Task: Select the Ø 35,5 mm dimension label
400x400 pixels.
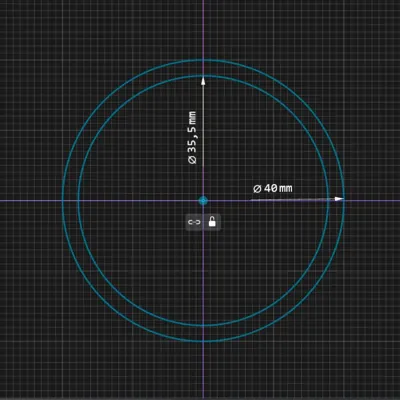Action: tap(192, 138)
